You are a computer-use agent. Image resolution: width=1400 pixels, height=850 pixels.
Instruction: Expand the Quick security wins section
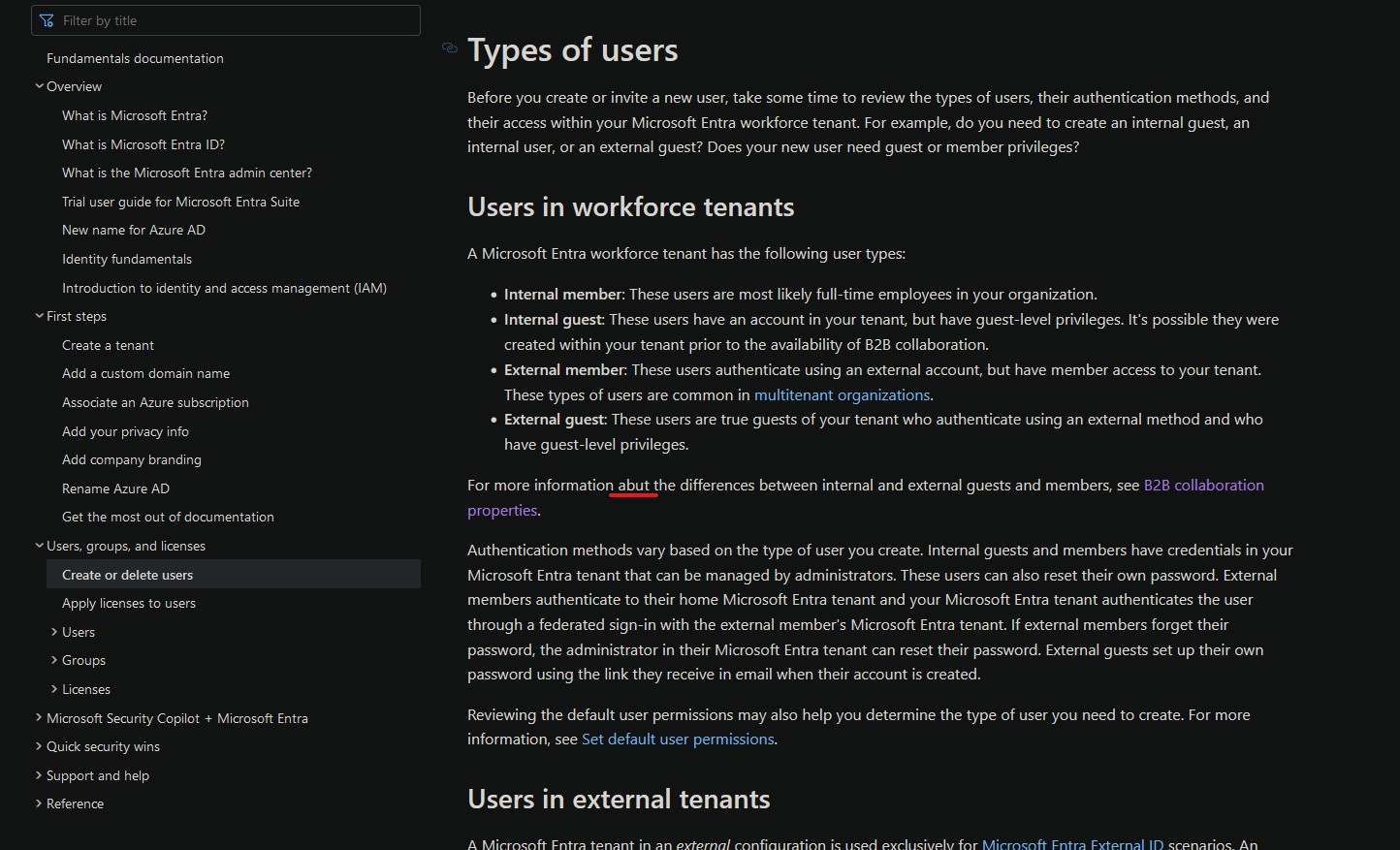tap(39, 746)
